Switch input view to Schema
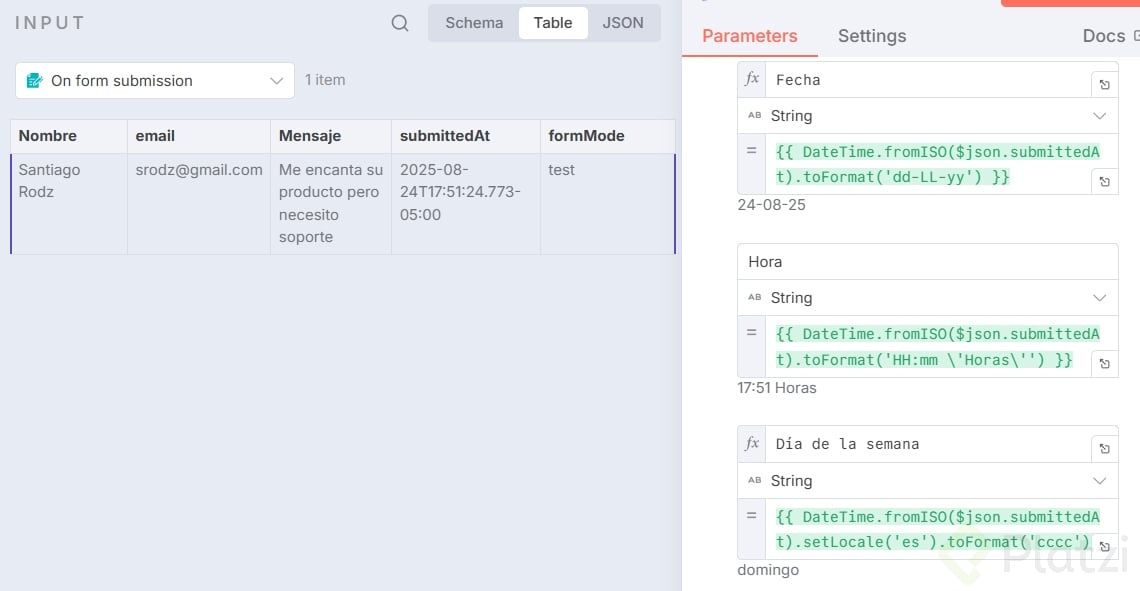This screenshot has height=591, width=1140. (474, 23)
